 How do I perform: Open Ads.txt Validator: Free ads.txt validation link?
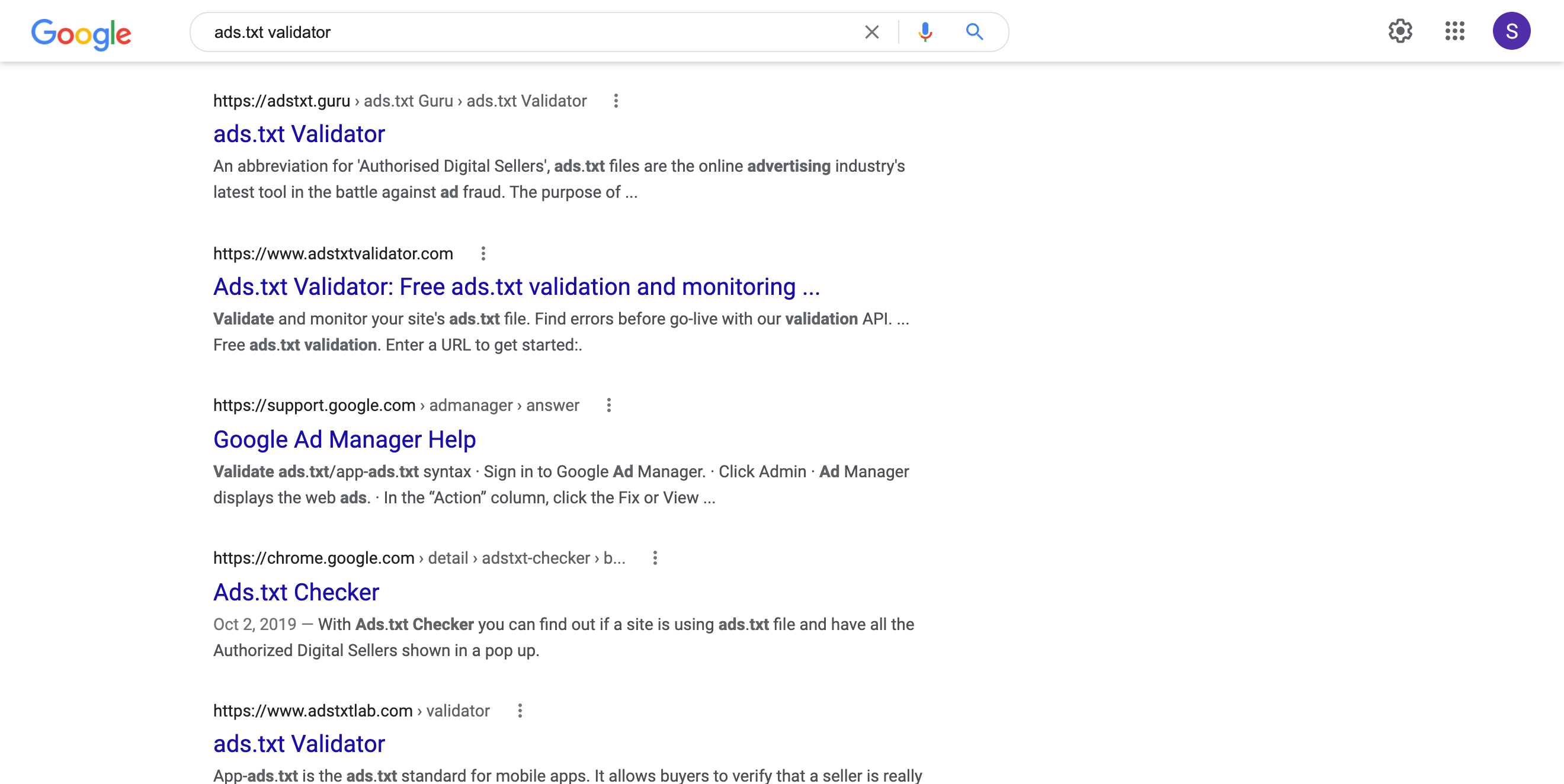coord(517,287)
